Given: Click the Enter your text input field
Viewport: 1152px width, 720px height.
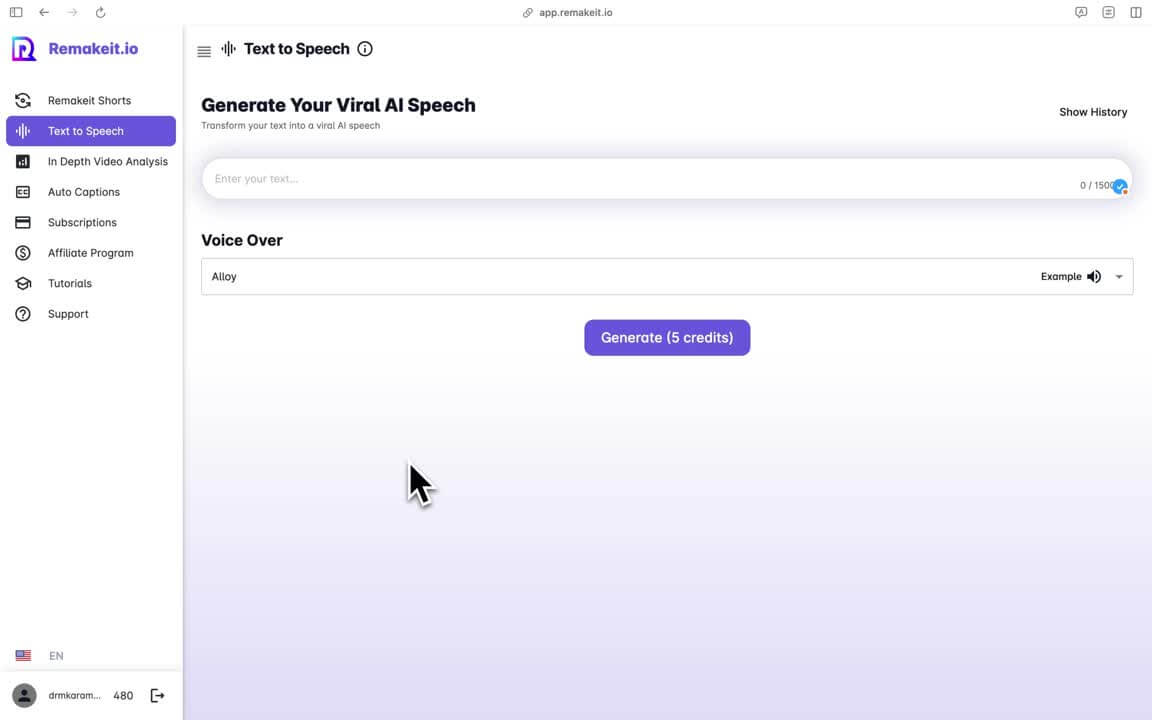Looking at the screenshot, I should point(640,179).
